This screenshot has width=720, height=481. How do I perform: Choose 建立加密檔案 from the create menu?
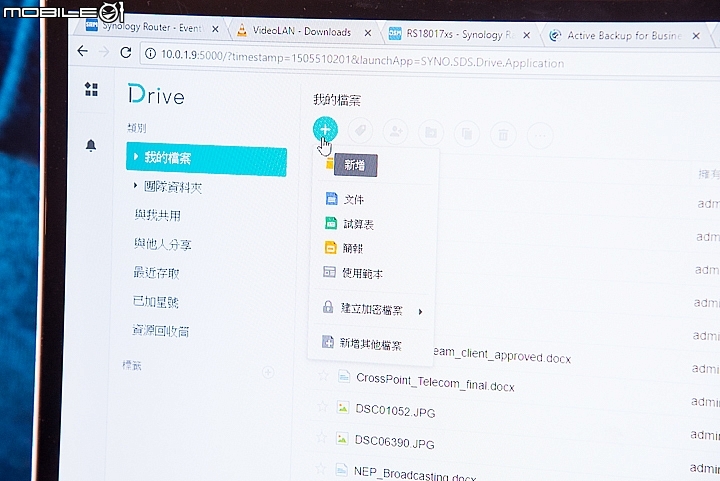coord(371,309)
